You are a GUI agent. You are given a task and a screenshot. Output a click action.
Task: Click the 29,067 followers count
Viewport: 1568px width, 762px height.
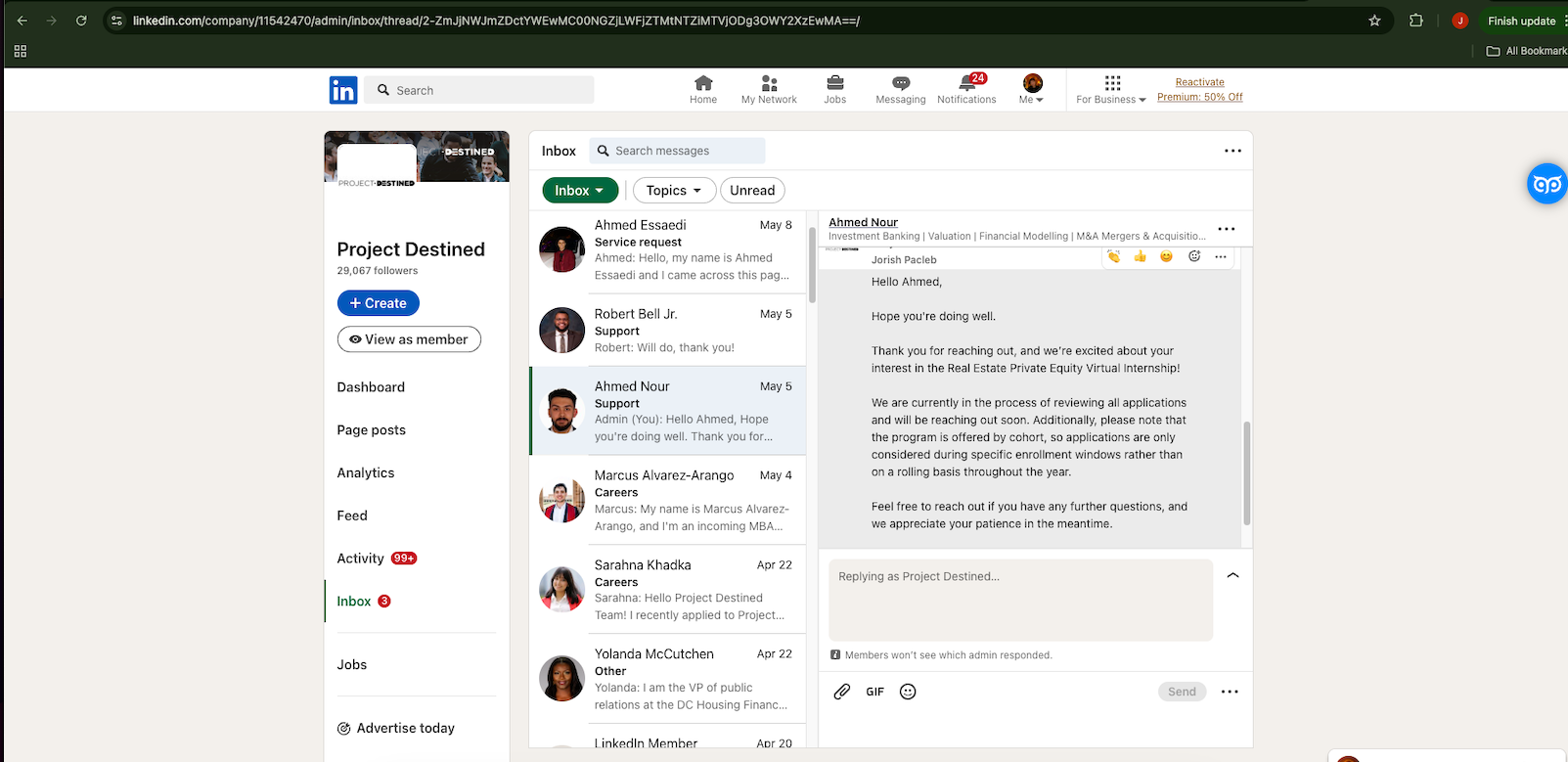pyautogui.click(x=377, y=271)
